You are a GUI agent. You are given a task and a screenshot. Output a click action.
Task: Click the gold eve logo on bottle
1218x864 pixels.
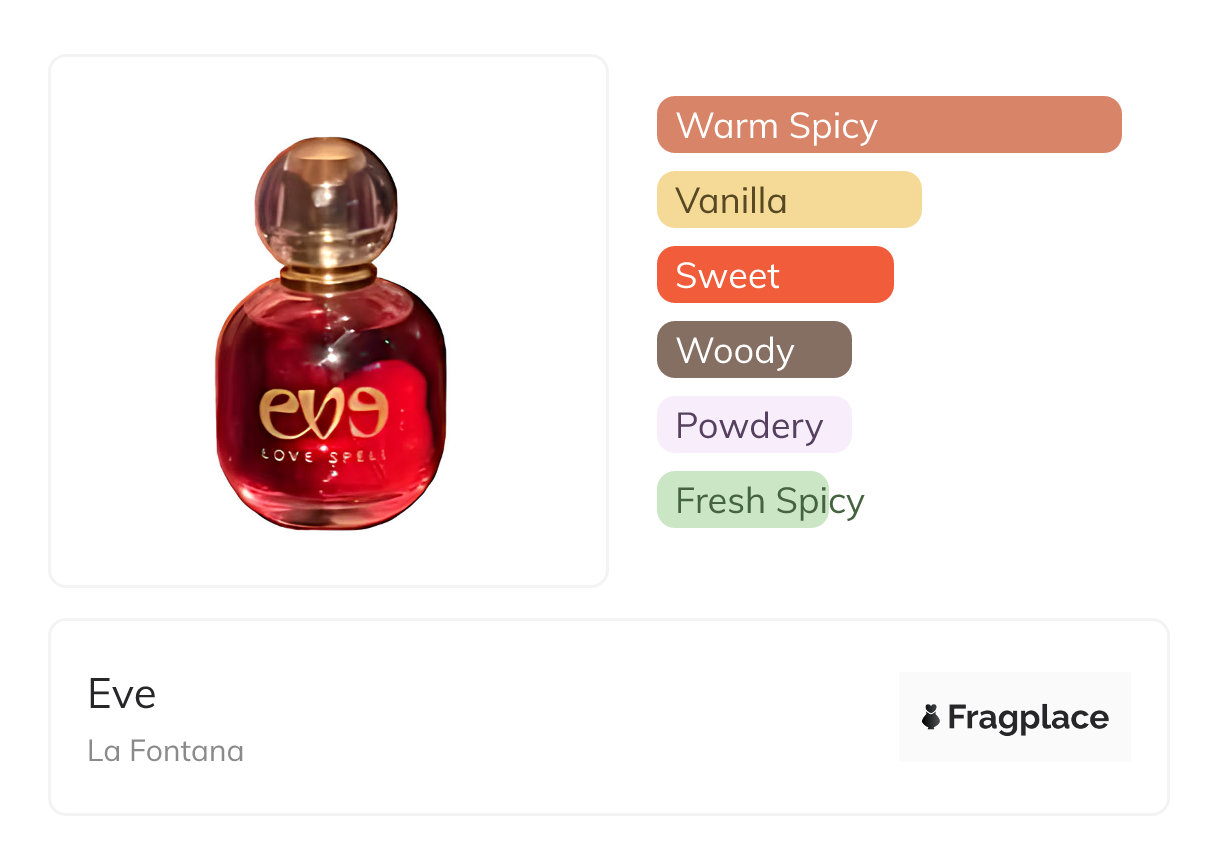322,413
